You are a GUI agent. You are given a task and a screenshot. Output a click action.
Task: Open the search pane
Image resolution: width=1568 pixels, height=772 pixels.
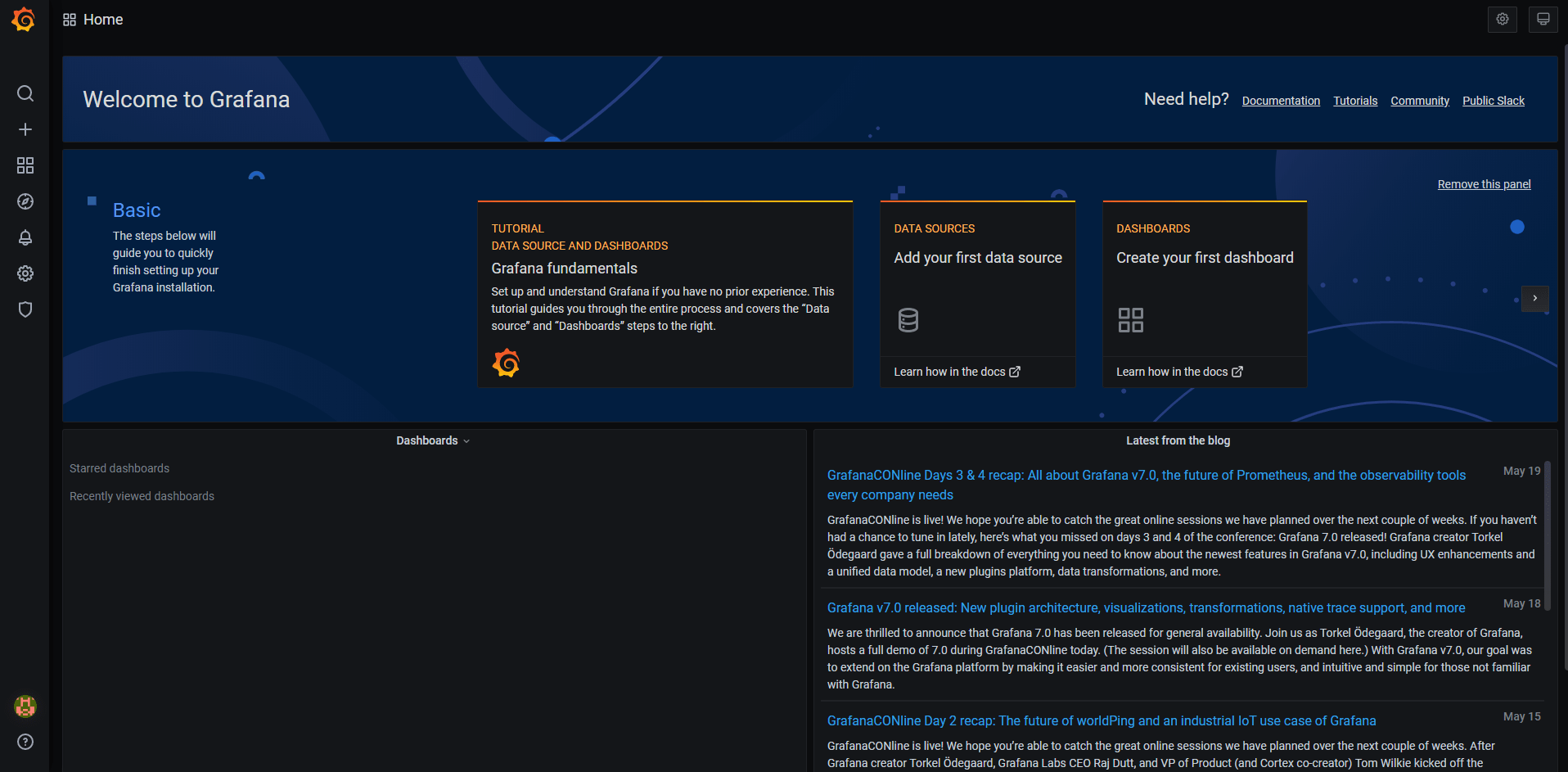pyautogui.click(x=25, y=93)
